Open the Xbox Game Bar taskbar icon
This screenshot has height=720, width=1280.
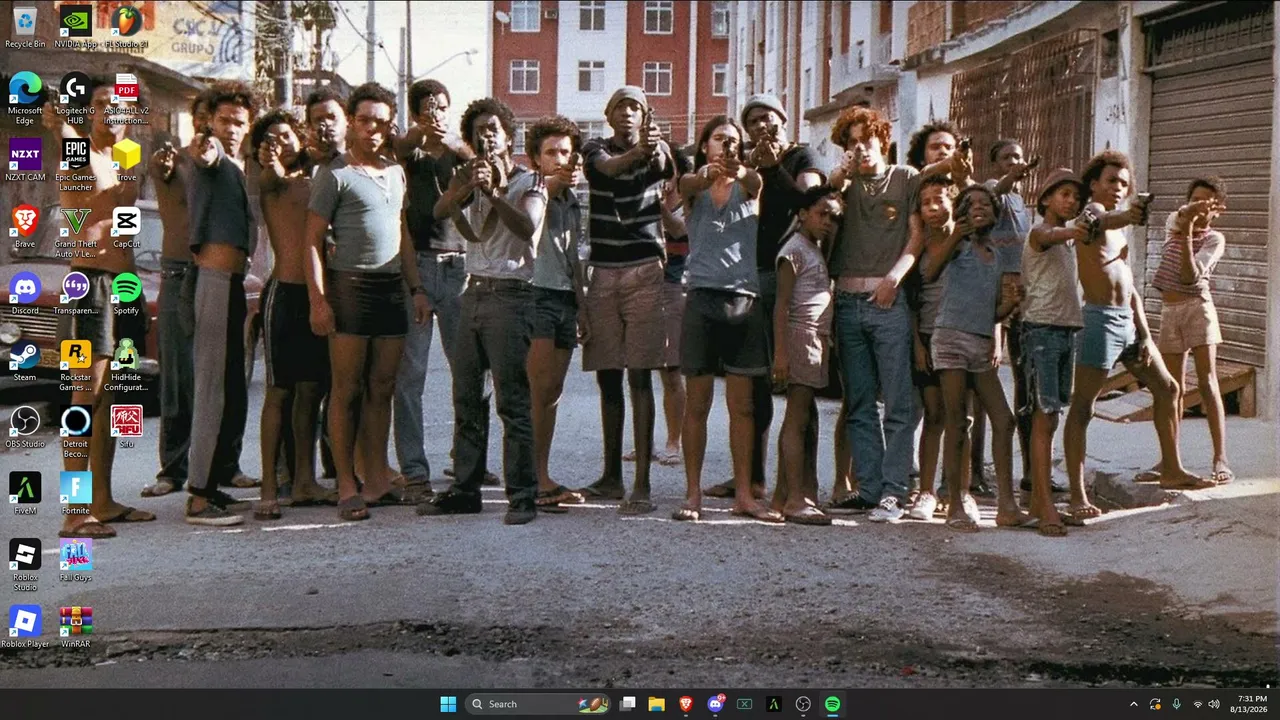pos(745,704)
